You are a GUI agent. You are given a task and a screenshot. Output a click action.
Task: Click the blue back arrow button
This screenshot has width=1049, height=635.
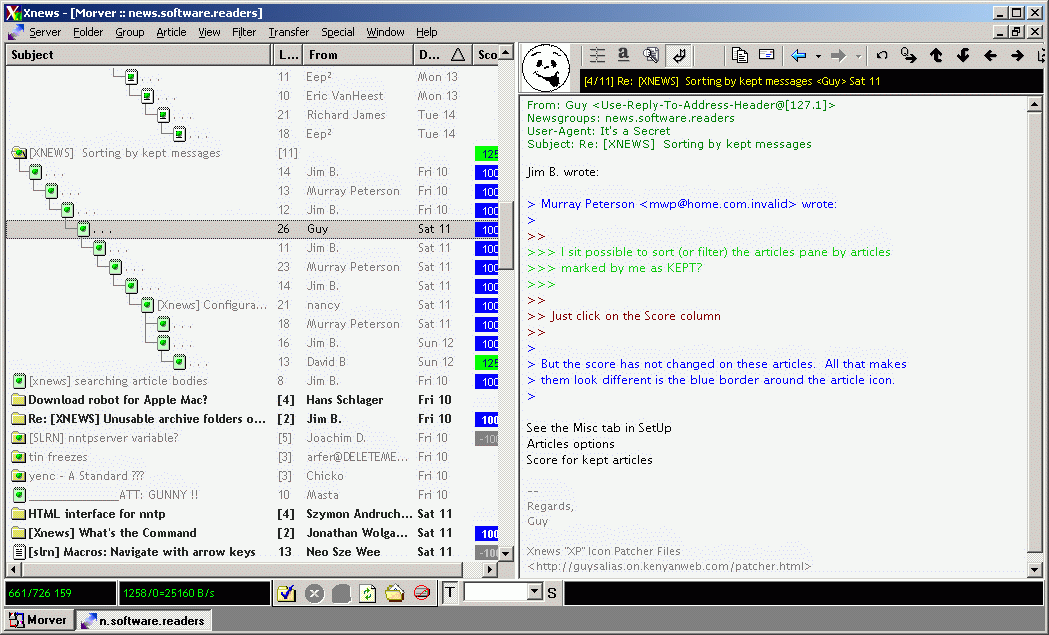click(798, 56)
